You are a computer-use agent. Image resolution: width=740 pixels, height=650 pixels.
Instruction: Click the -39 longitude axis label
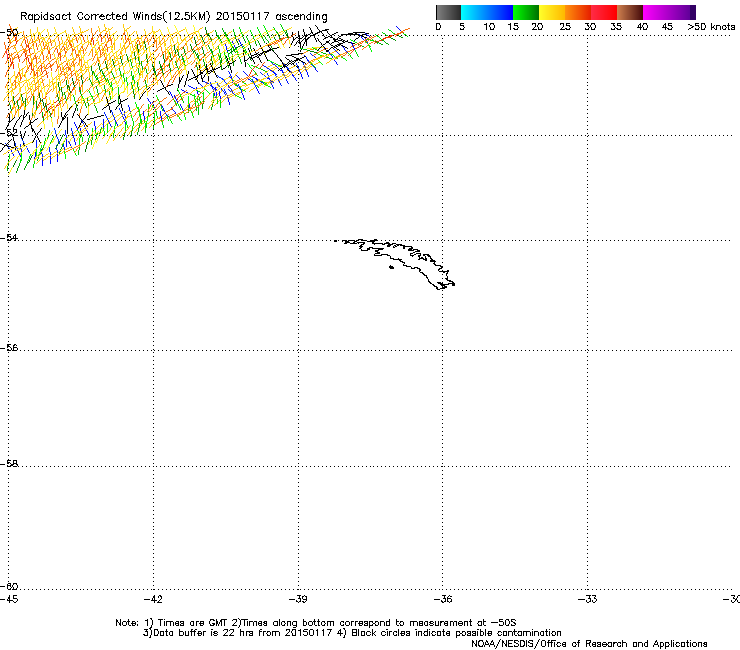click(x=298, y=599)
